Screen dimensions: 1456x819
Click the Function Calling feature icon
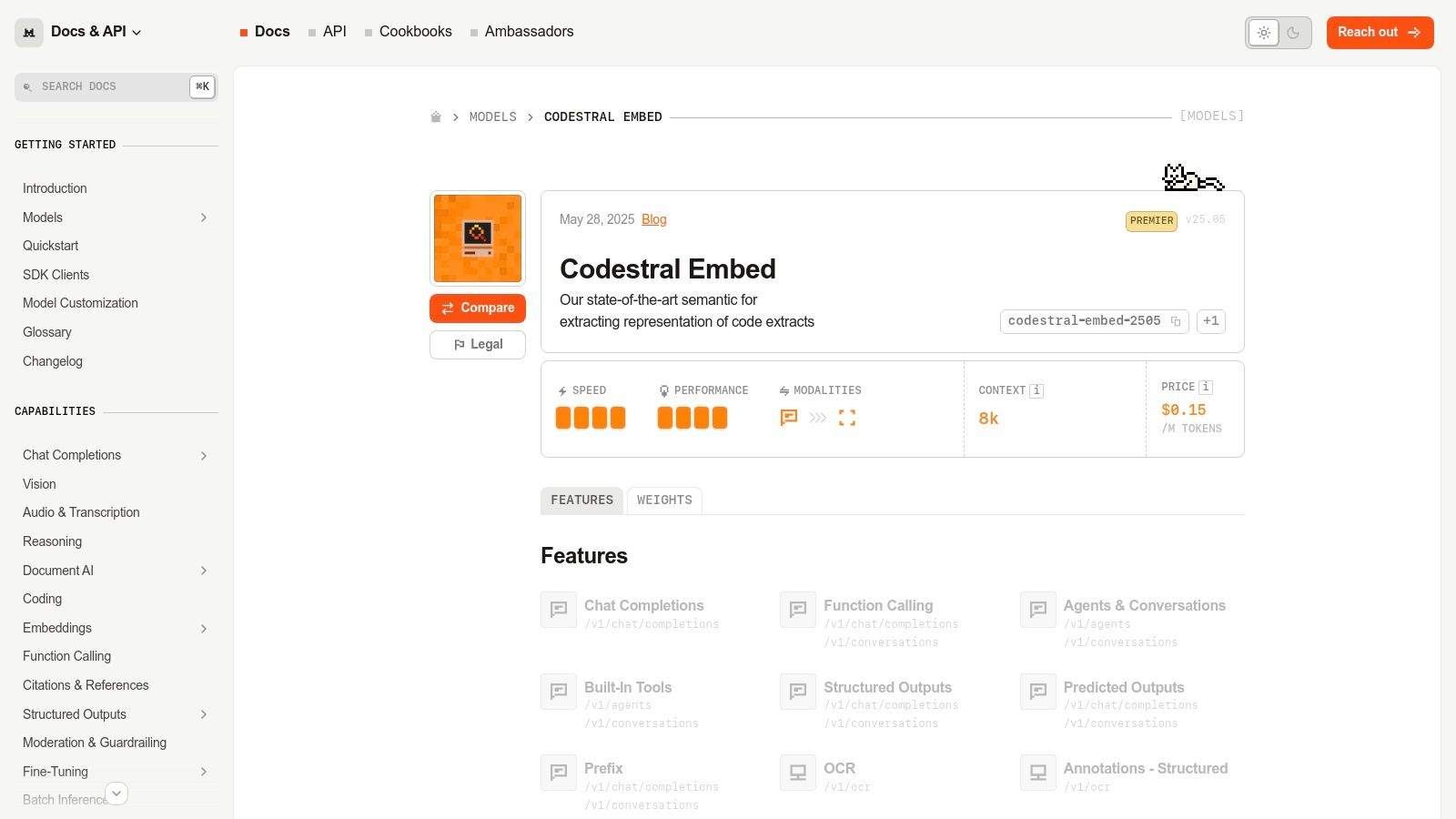(798, 610)
